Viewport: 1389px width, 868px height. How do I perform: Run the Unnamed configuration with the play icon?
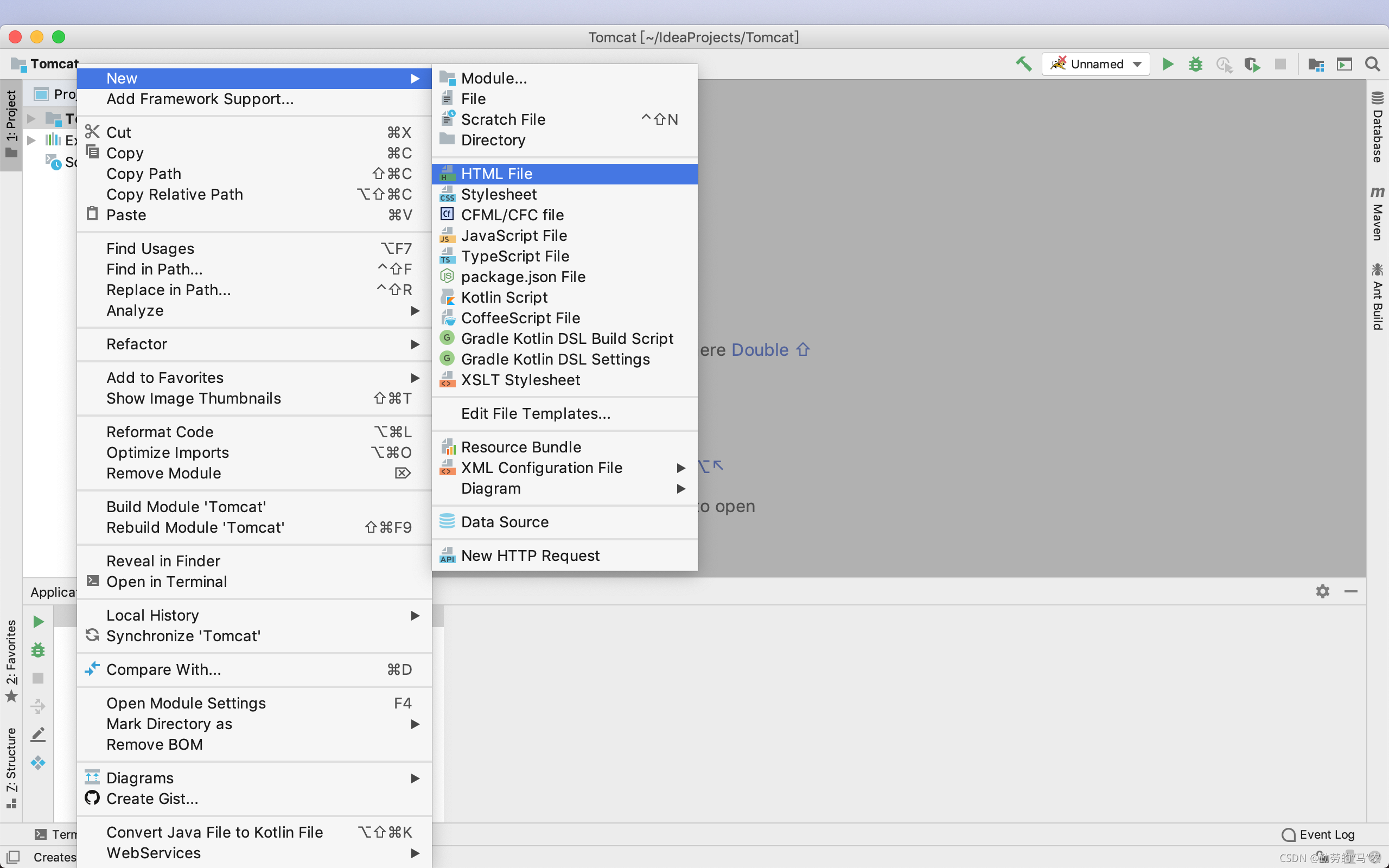coord(1168,63)
